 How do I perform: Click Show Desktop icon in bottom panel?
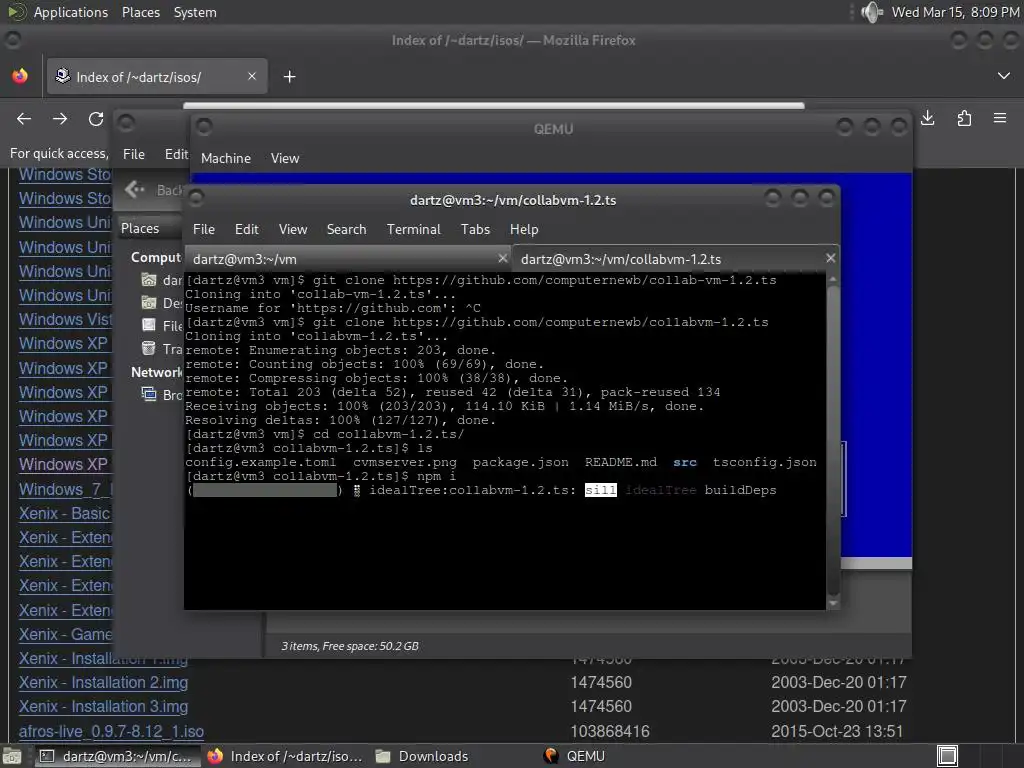11,756
